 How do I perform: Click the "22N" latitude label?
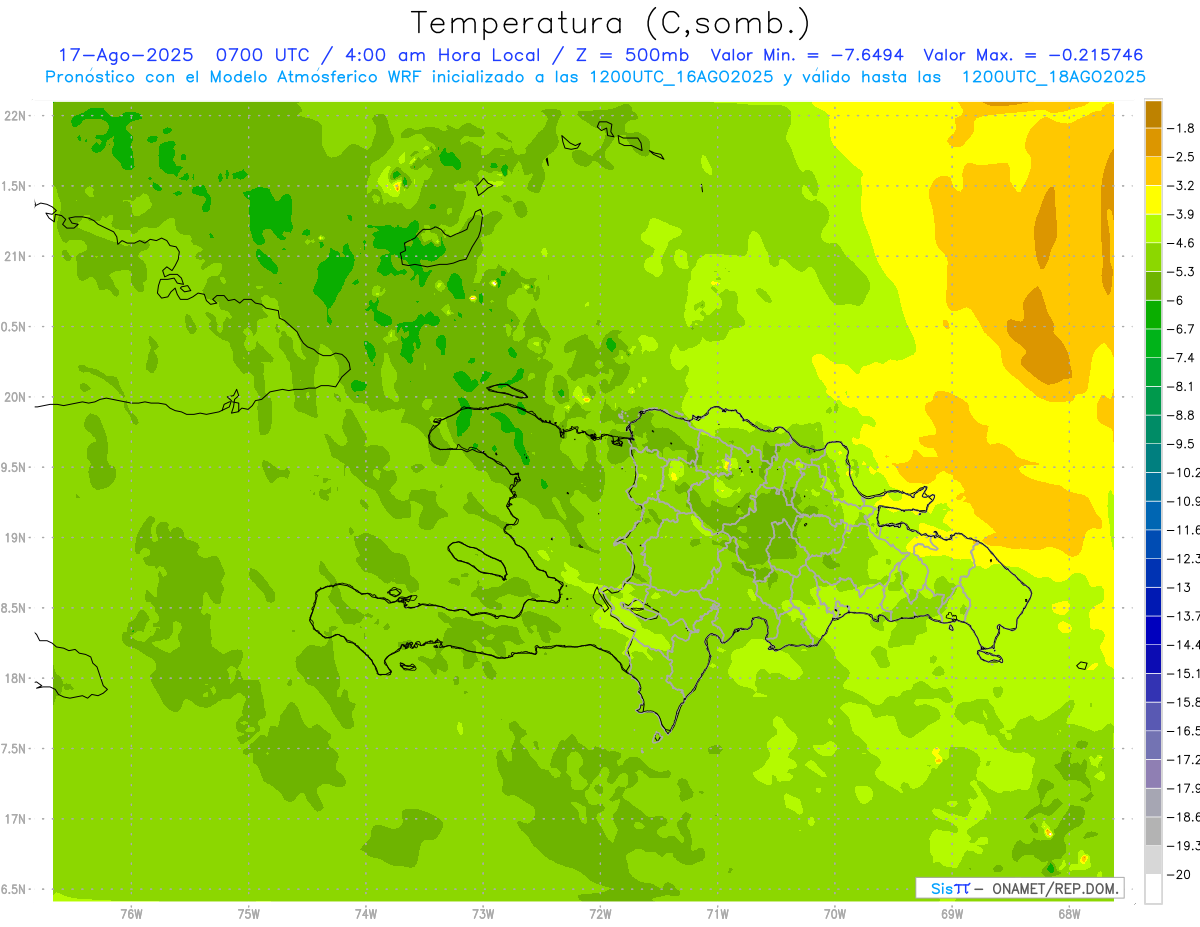(15, 116)
